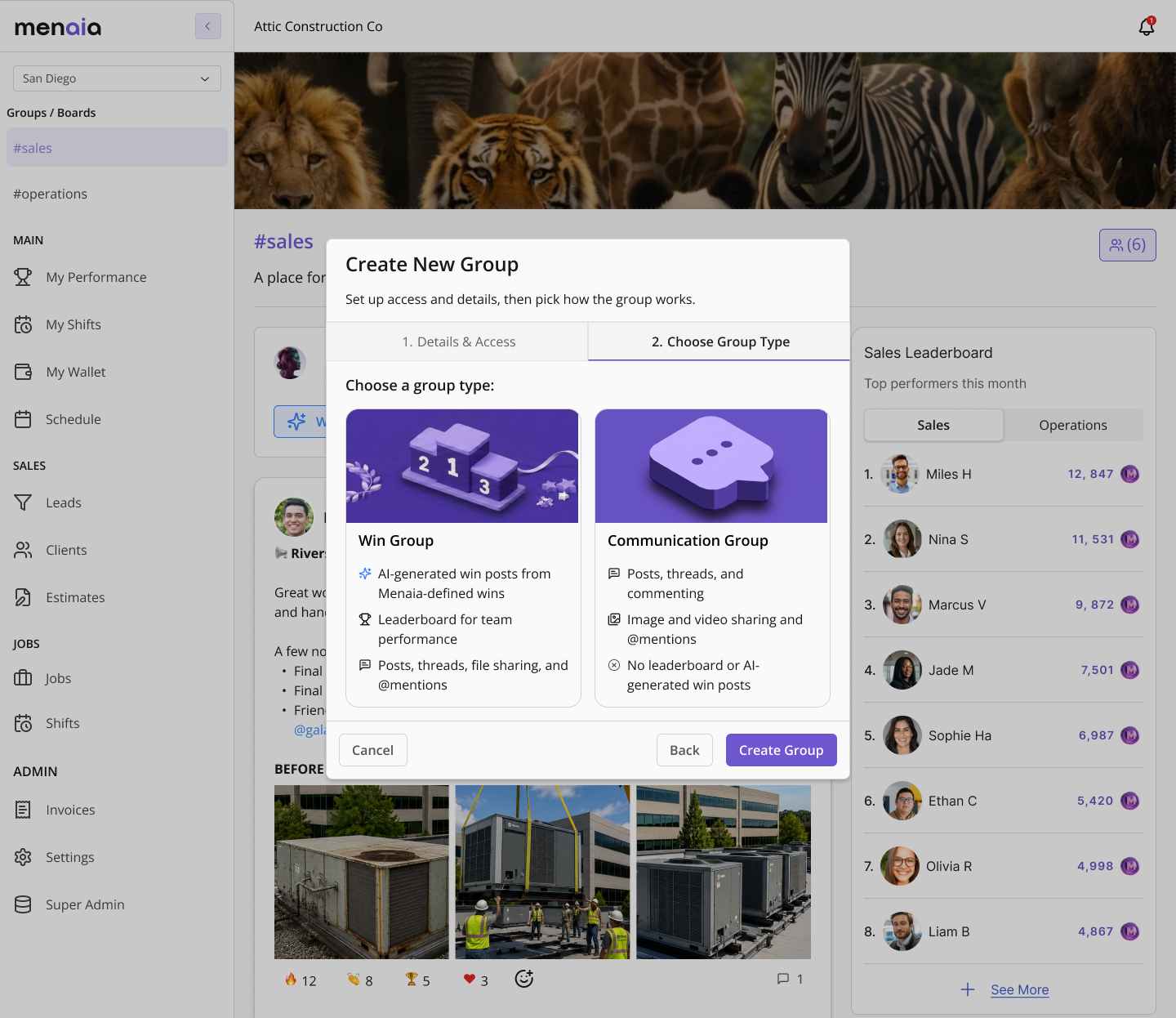Click the Invoices icon

coord(23,810)
